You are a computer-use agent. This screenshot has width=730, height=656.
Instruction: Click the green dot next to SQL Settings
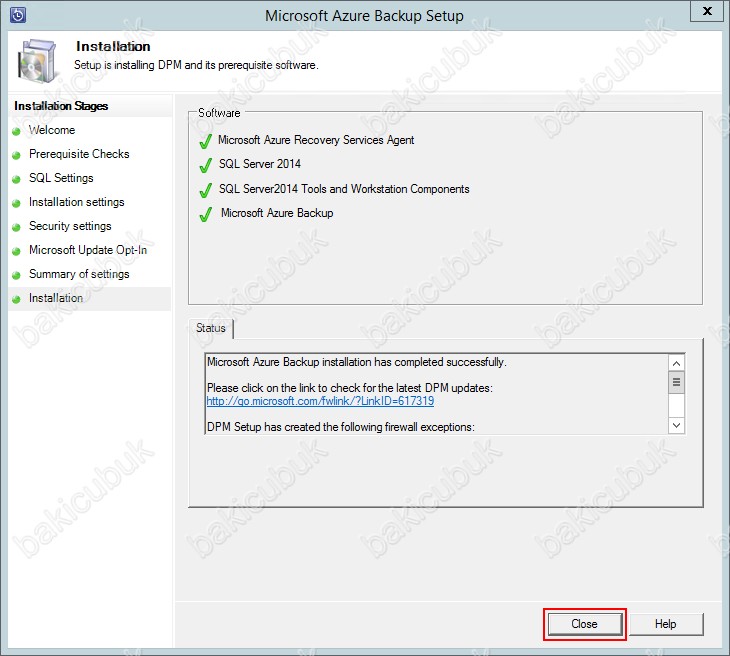[16, 179]
